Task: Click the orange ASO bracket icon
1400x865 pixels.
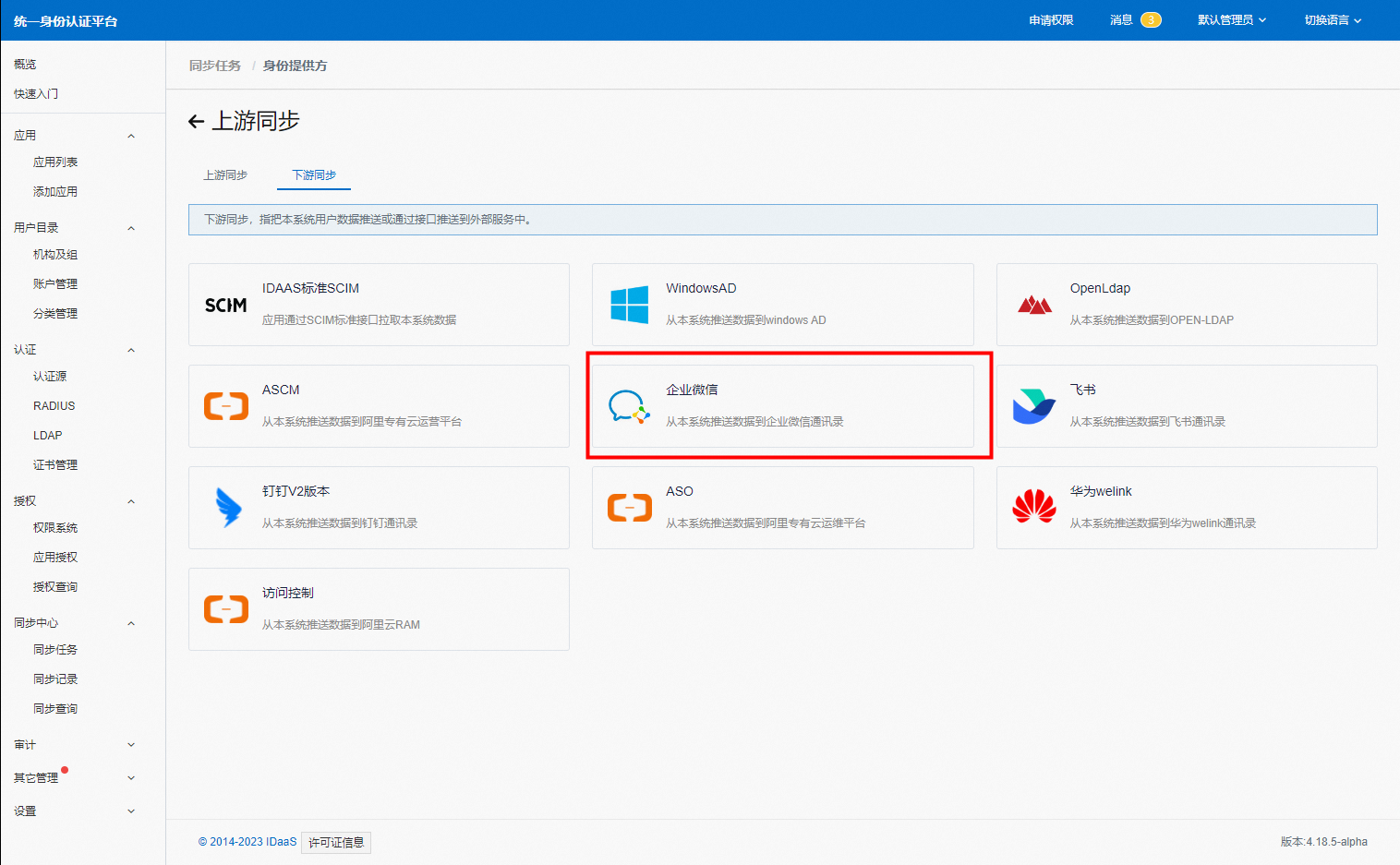Action: point(630,508)
